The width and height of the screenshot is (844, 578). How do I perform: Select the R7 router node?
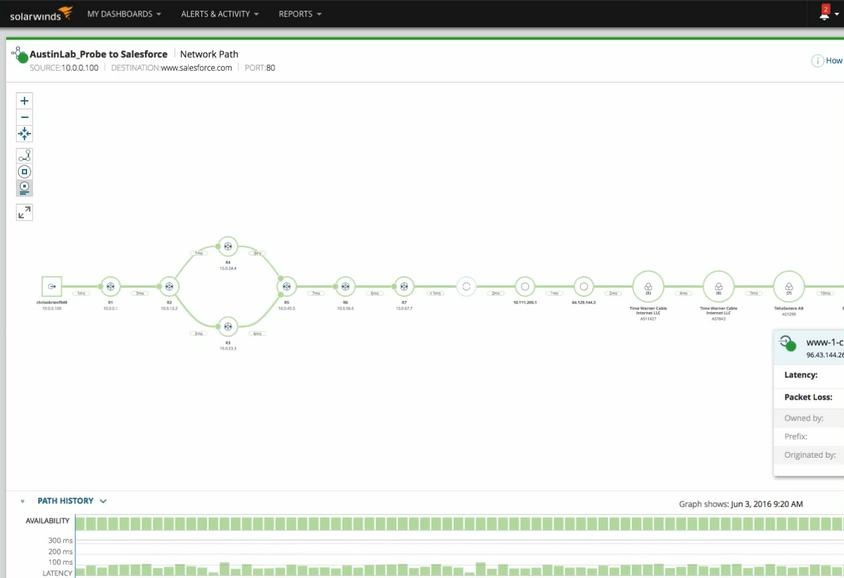[x=404, y=286]
